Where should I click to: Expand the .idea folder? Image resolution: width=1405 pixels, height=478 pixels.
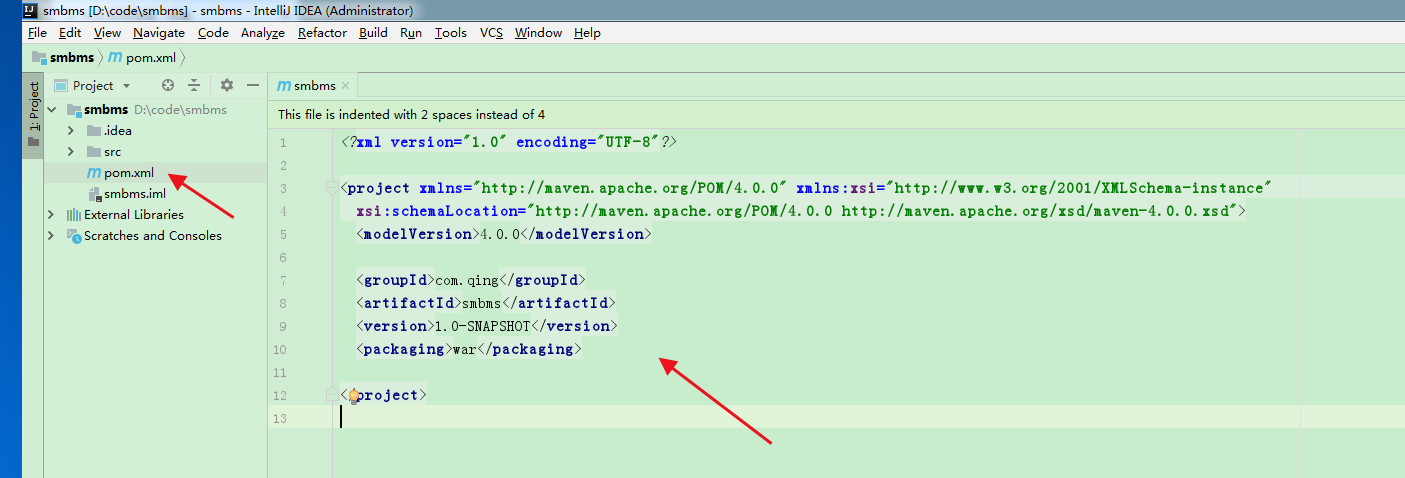tap(71, 131)
